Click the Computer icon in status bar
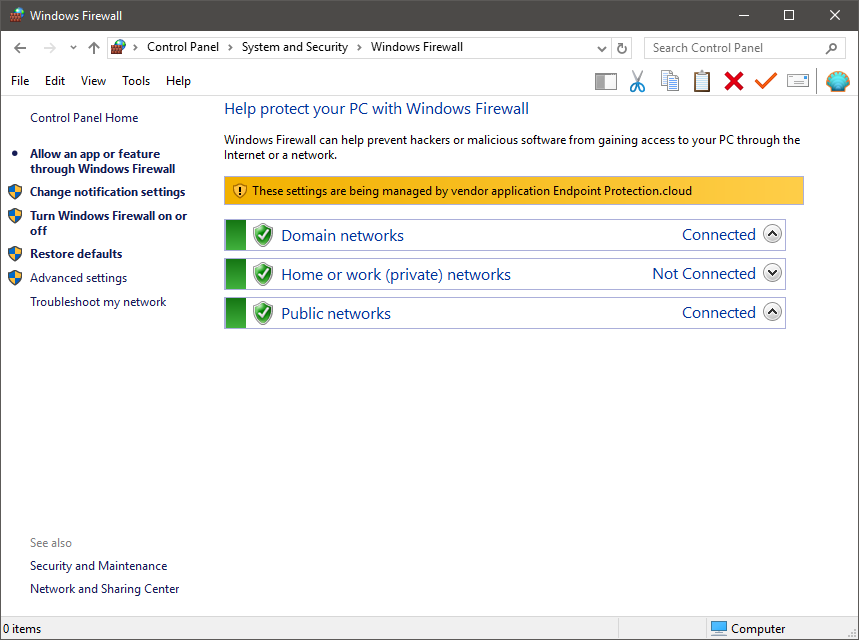Viewport: 859px width, 640px height. point(718,628)
